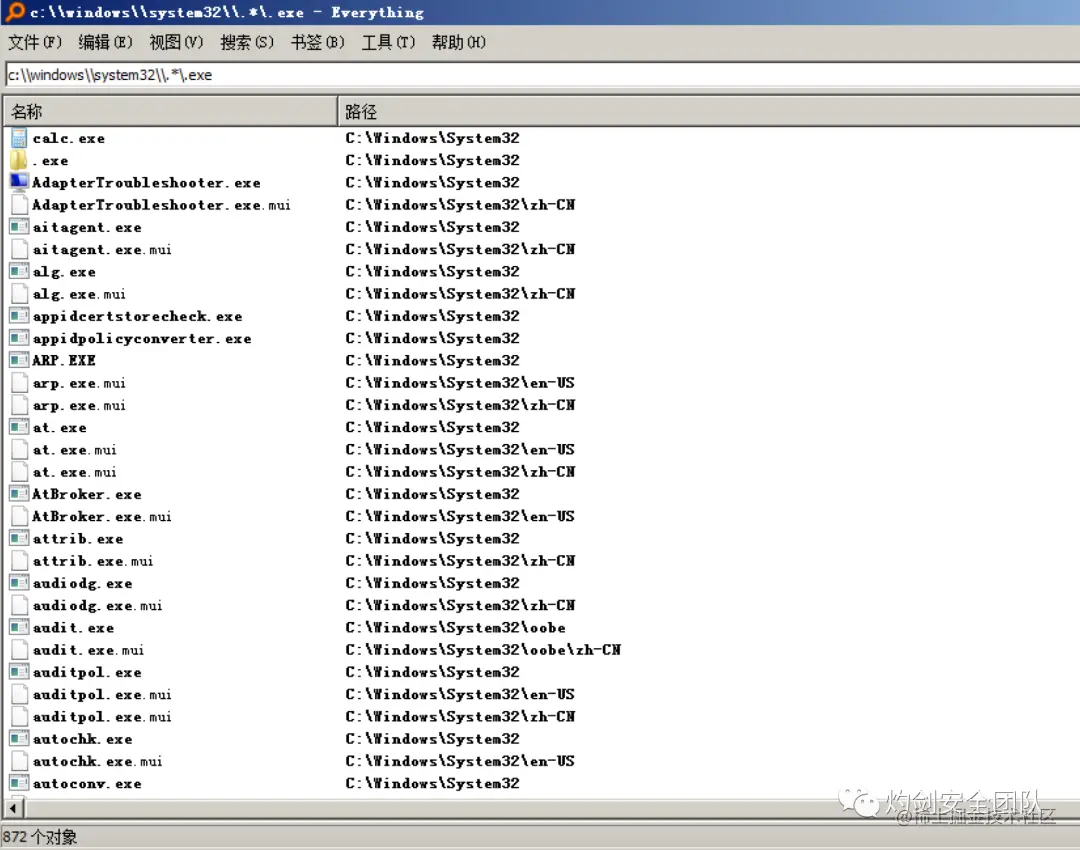Click the AtBroker.exe application icon
The width and height of the screenshot is (1080, 850).
tap(19, 494)
